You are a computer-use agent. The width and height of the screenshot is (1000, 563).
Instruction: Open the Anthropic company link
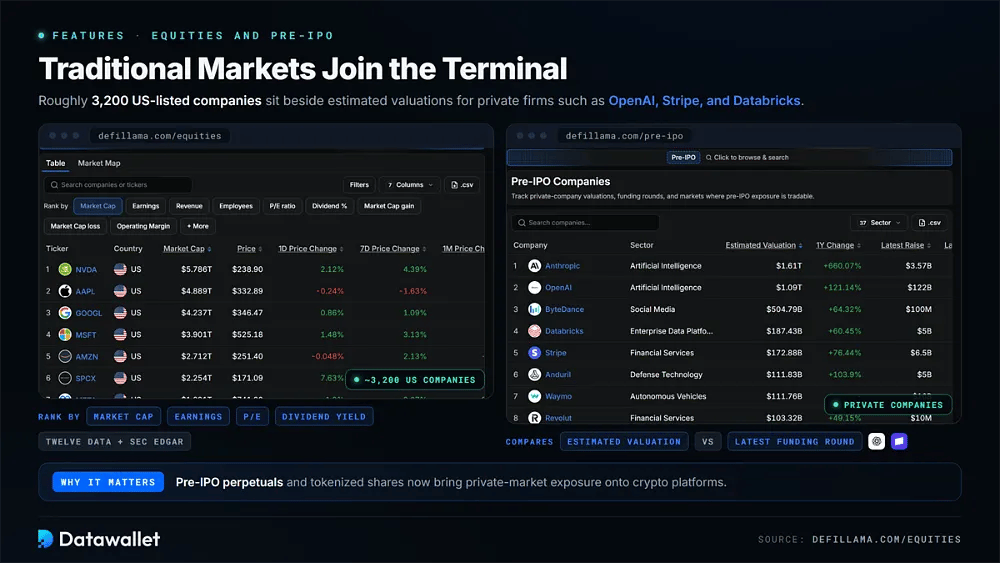(x=562, y=266)
